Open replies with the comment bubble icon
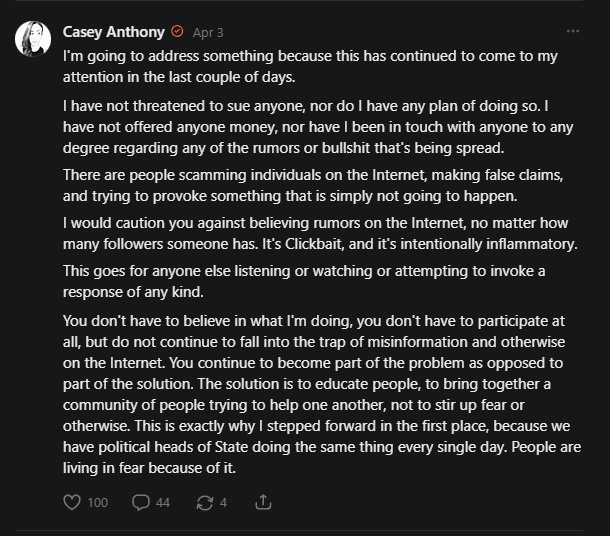This screenshot has width=610, height=536. click(141, 502)
